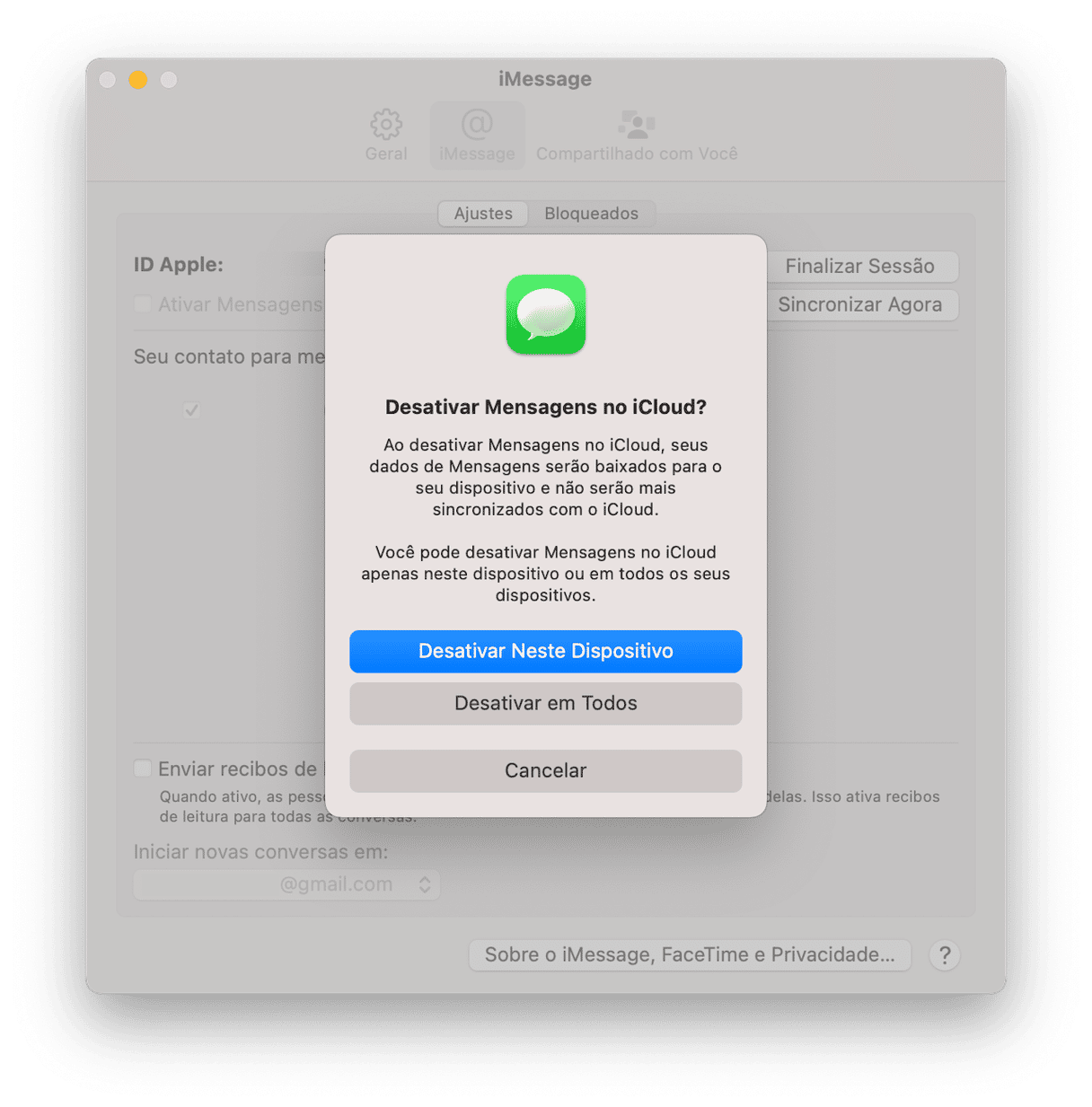Switch to the Bloqueados tab

[591, 214]
